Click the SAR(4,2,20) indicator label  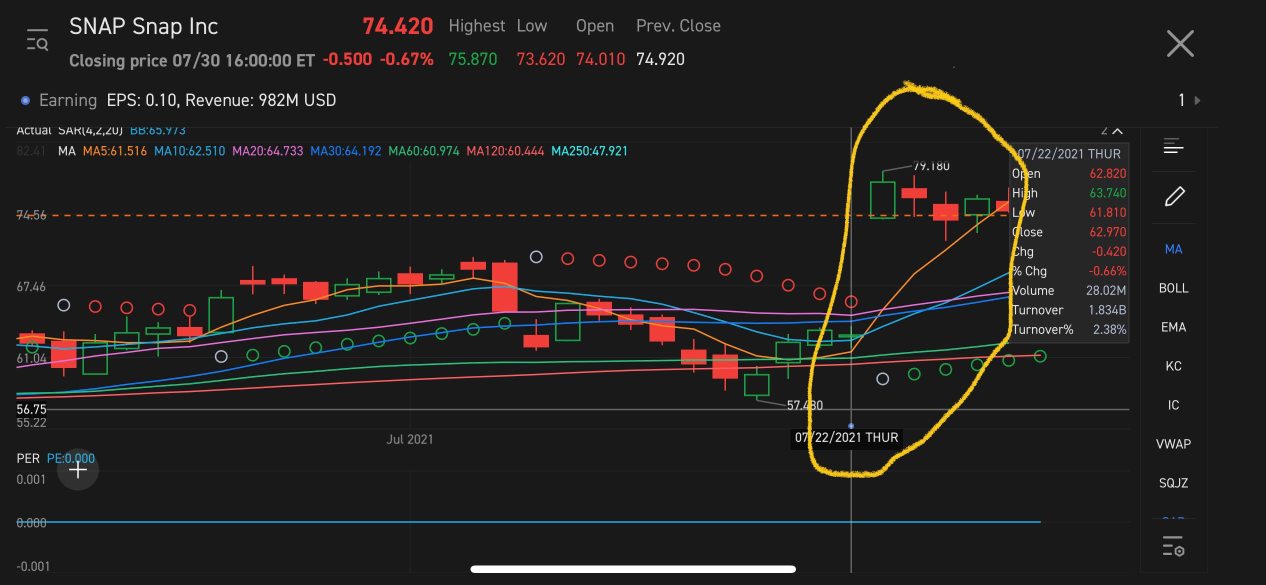tap(90, 130)
